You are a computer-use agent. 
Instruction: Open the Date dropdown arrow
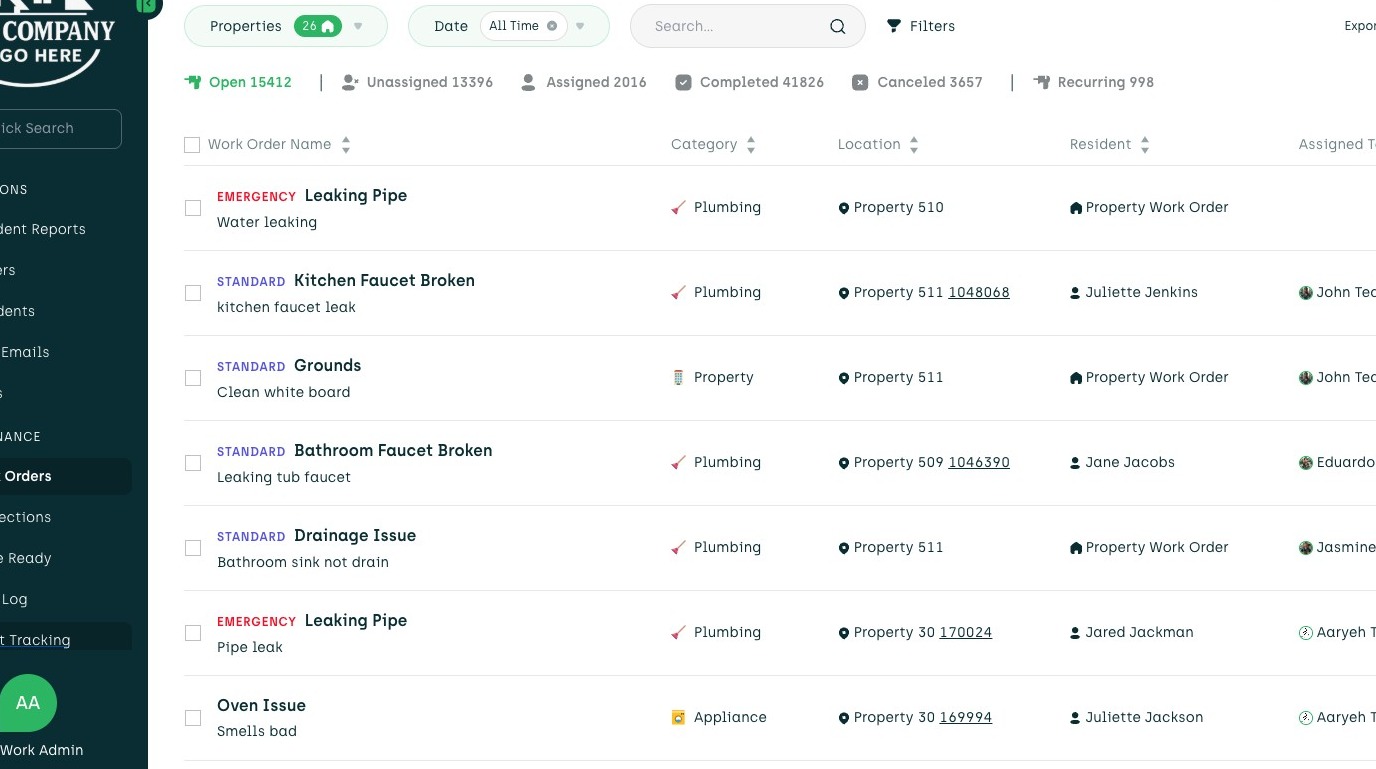click(580, 26)
